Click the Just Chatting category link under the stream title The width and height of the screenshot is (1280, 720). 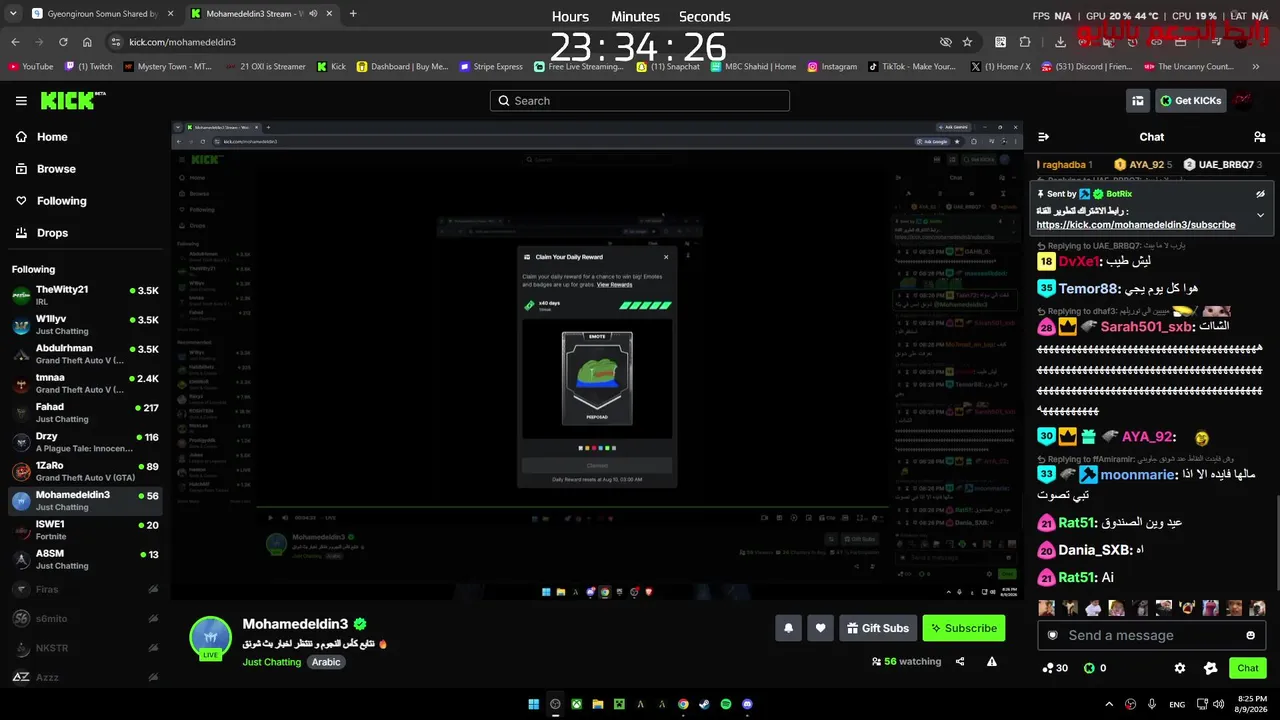[x=271, y=662]
